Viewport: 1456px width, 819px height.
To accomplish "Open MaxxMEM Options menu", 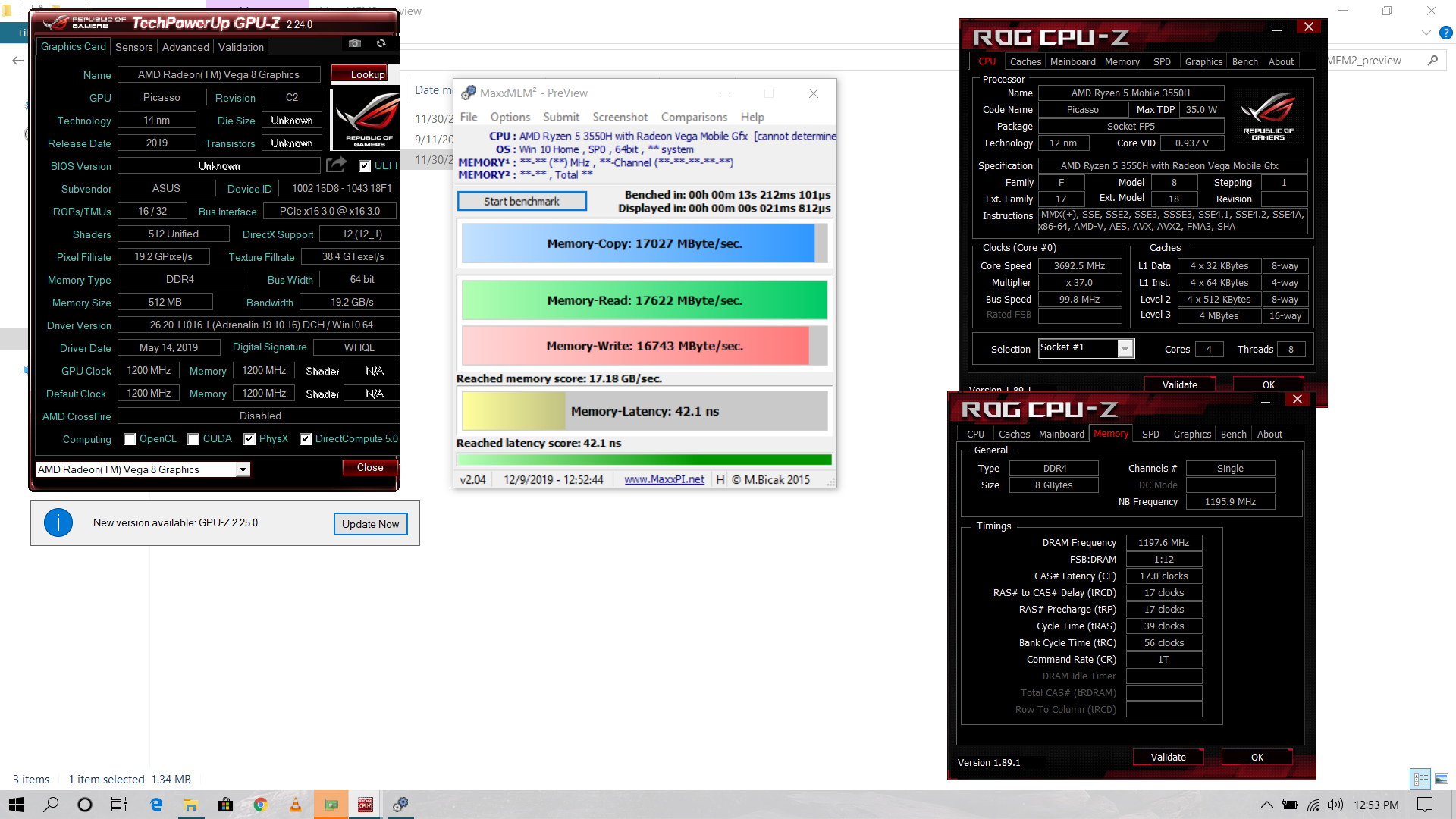I will [x=510, y=117].
